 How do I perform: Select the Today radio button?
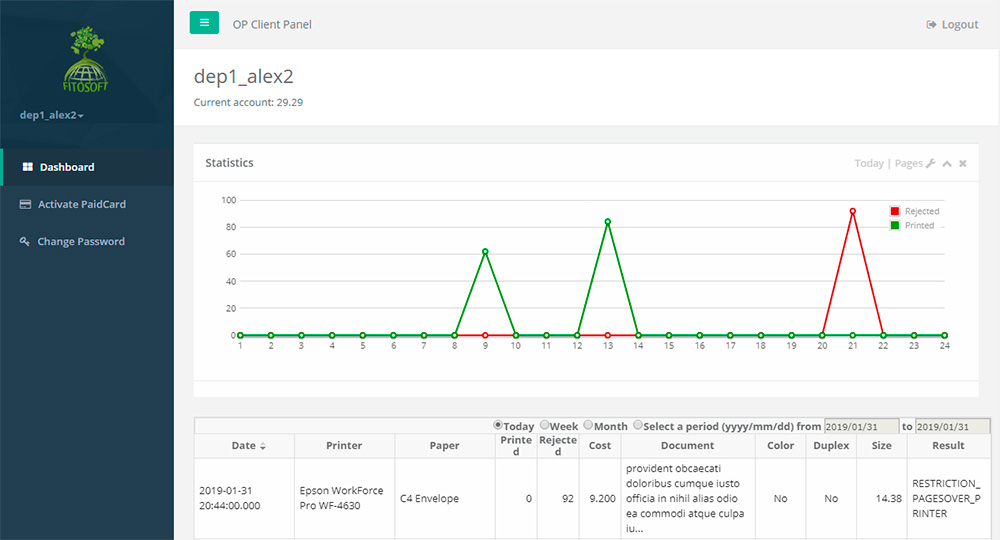click(498, 425)
